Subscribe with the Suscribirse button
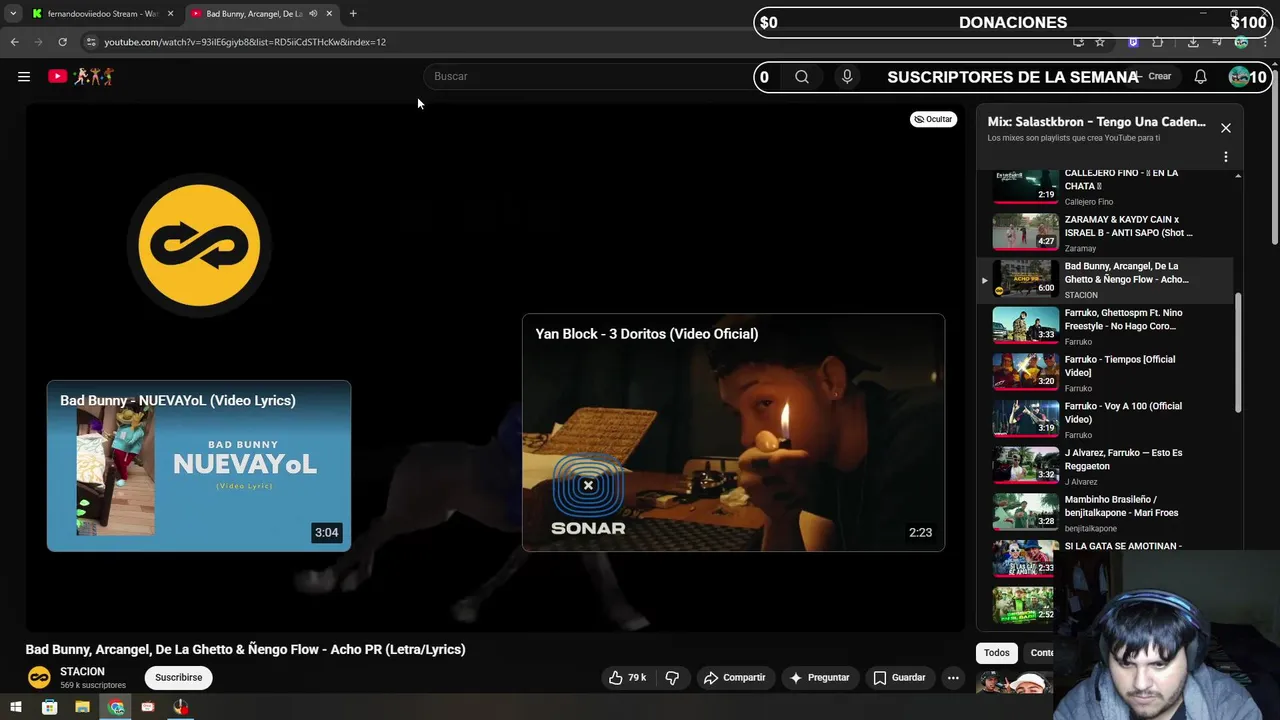 click(x=179, y=678)
